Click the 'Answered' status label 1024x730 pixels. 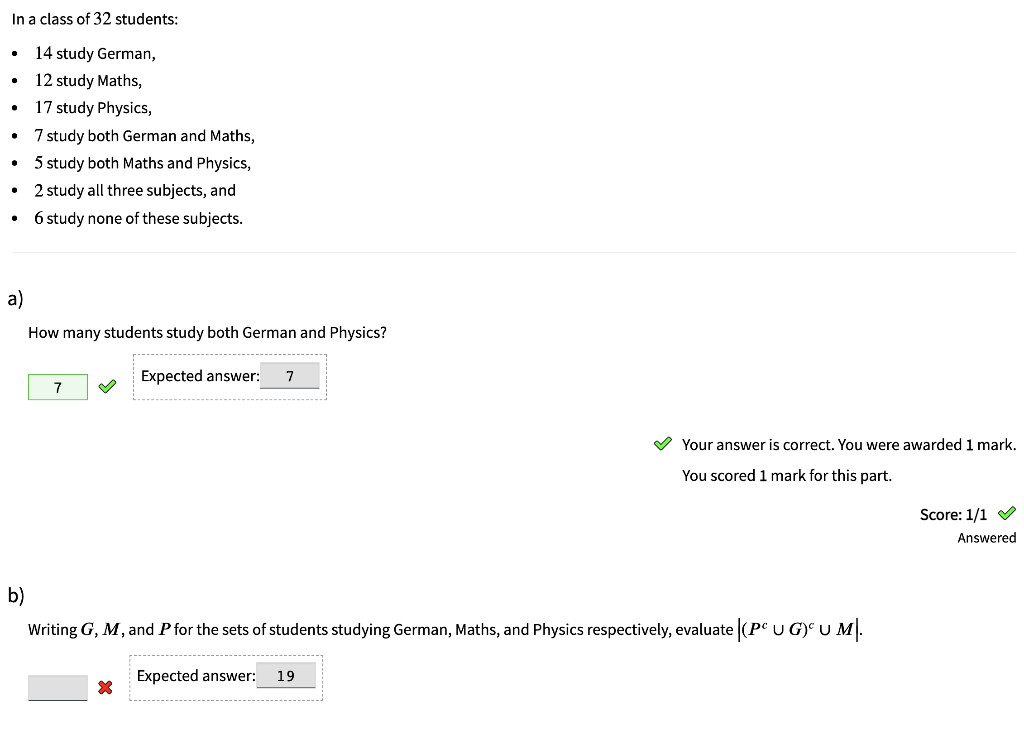point(987,538)
